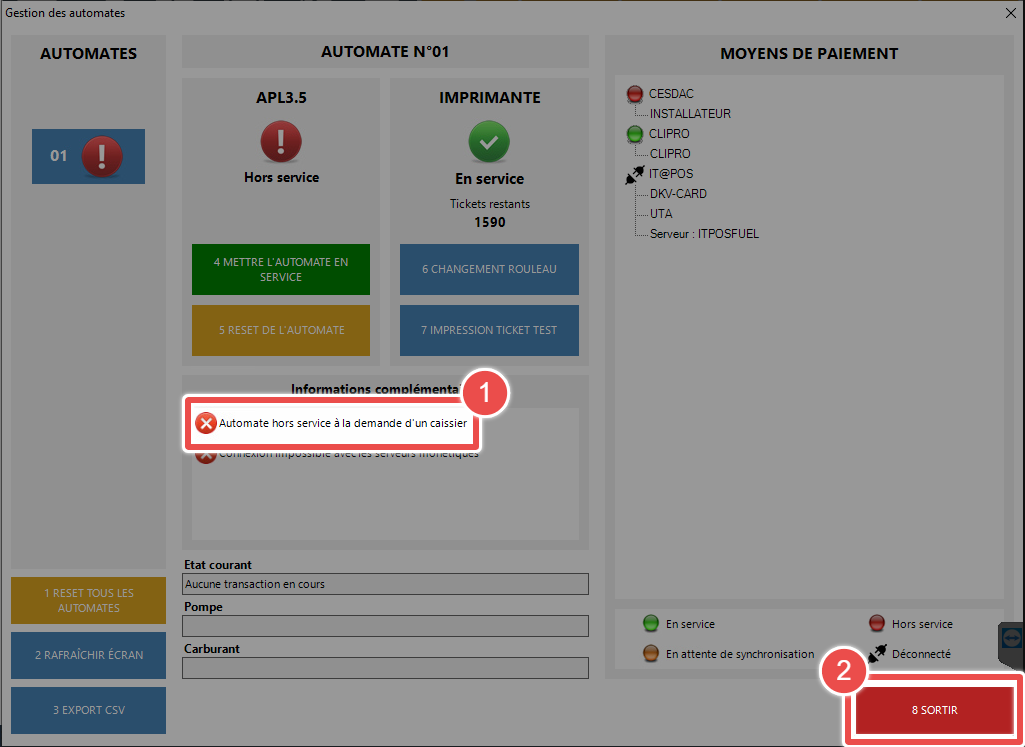Select Serveur : ITPOSFUEL tree entry
This screenshot has width=1025, height=747.
click(x=704, y=234)
